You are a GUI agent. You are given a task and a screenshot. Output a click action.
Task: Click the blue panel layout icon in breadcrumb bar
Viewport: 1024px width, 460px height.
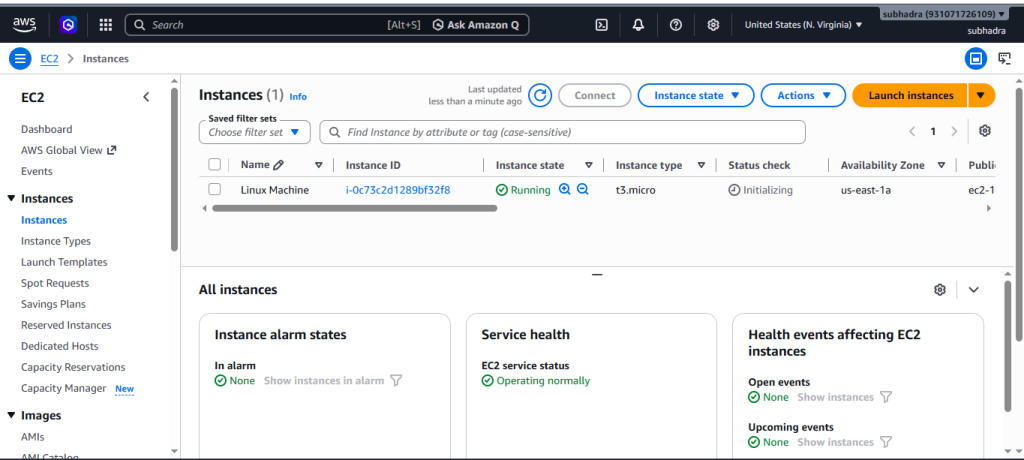coord(976,59)
